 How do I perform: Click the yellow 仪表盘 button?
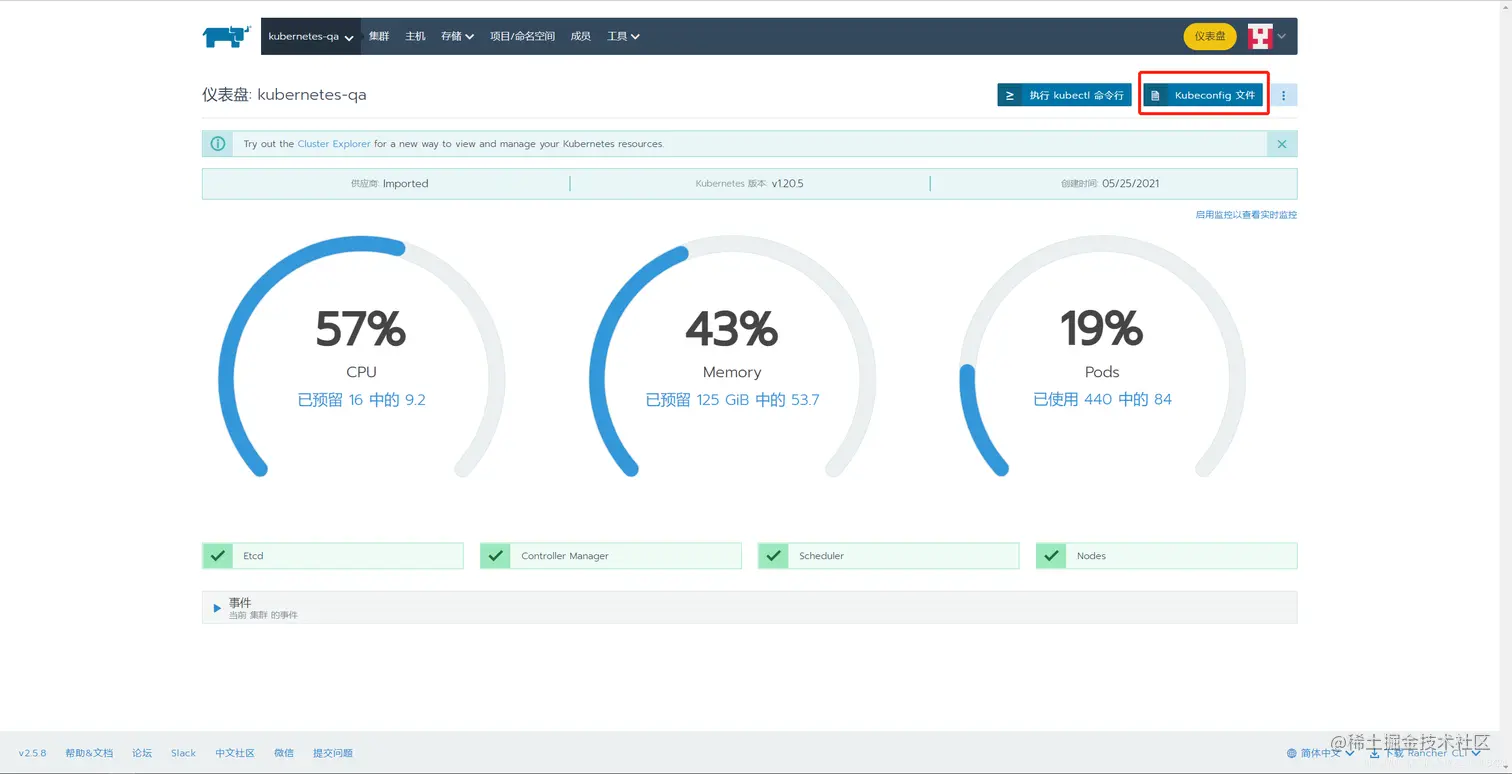point(1210,36)
